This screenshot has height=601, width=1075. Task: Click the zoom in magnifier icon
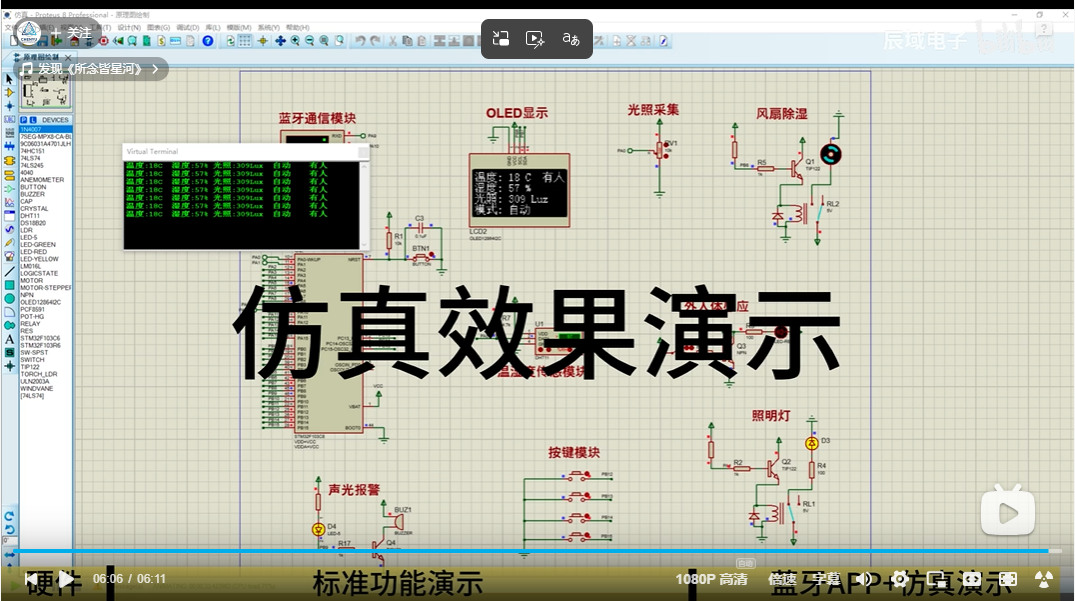click(x=295, y=41)
